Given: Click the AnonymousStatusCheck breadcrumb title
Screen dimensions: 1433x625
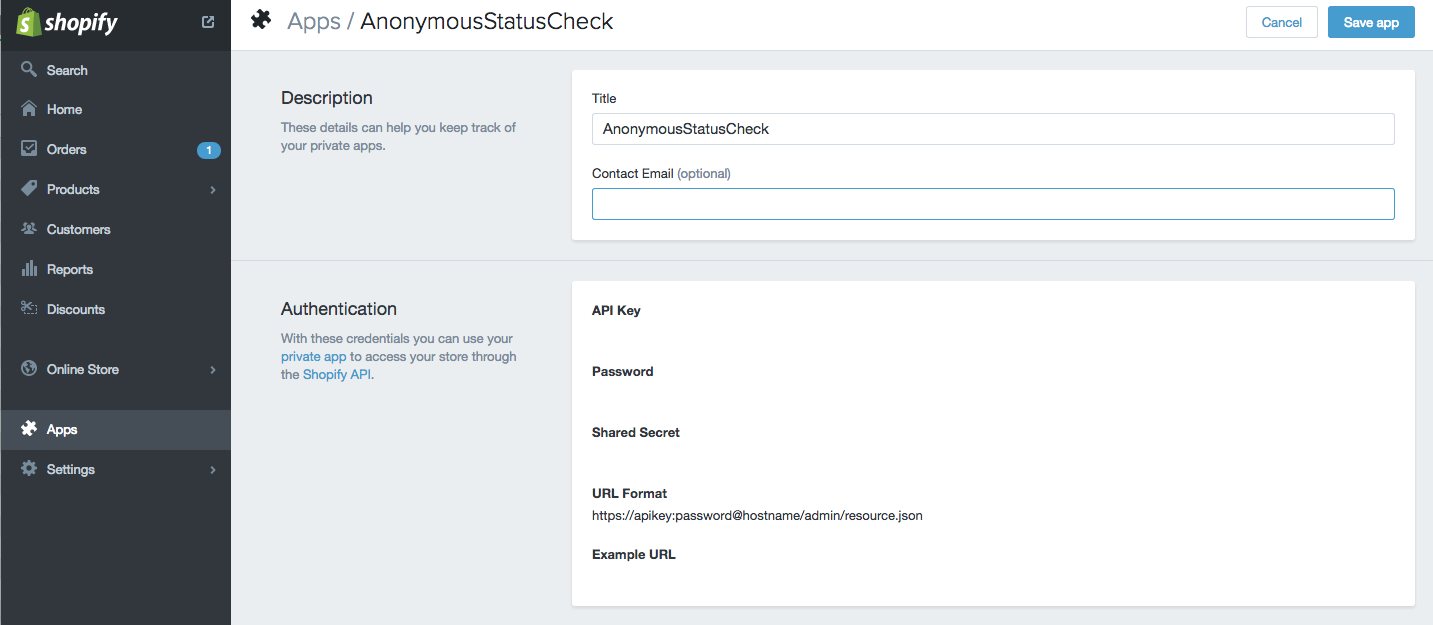Looking at the screenshot, I should pyautogui.click(x=486, y=21).
